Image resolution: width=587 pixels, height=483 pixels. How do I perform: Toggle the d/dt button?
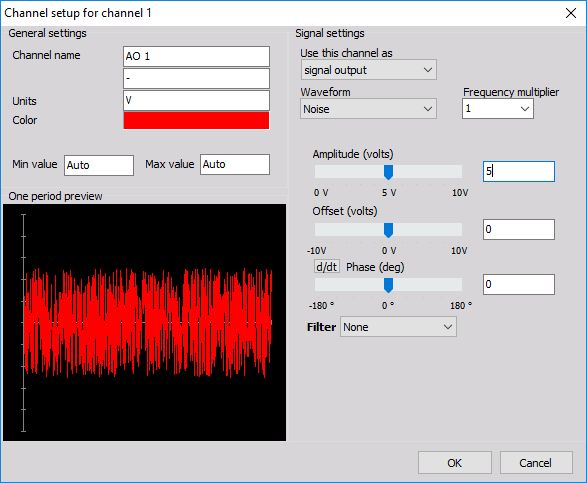point(327,267)
